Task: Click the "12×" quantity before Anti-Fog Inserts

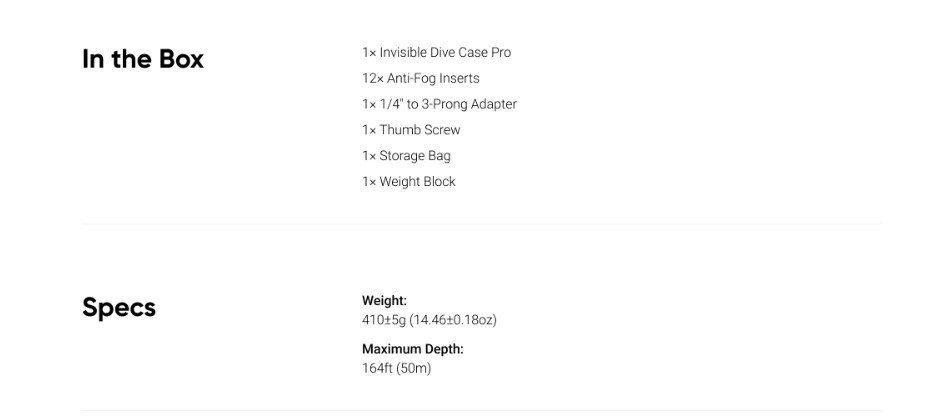Action: click(372, 79)
